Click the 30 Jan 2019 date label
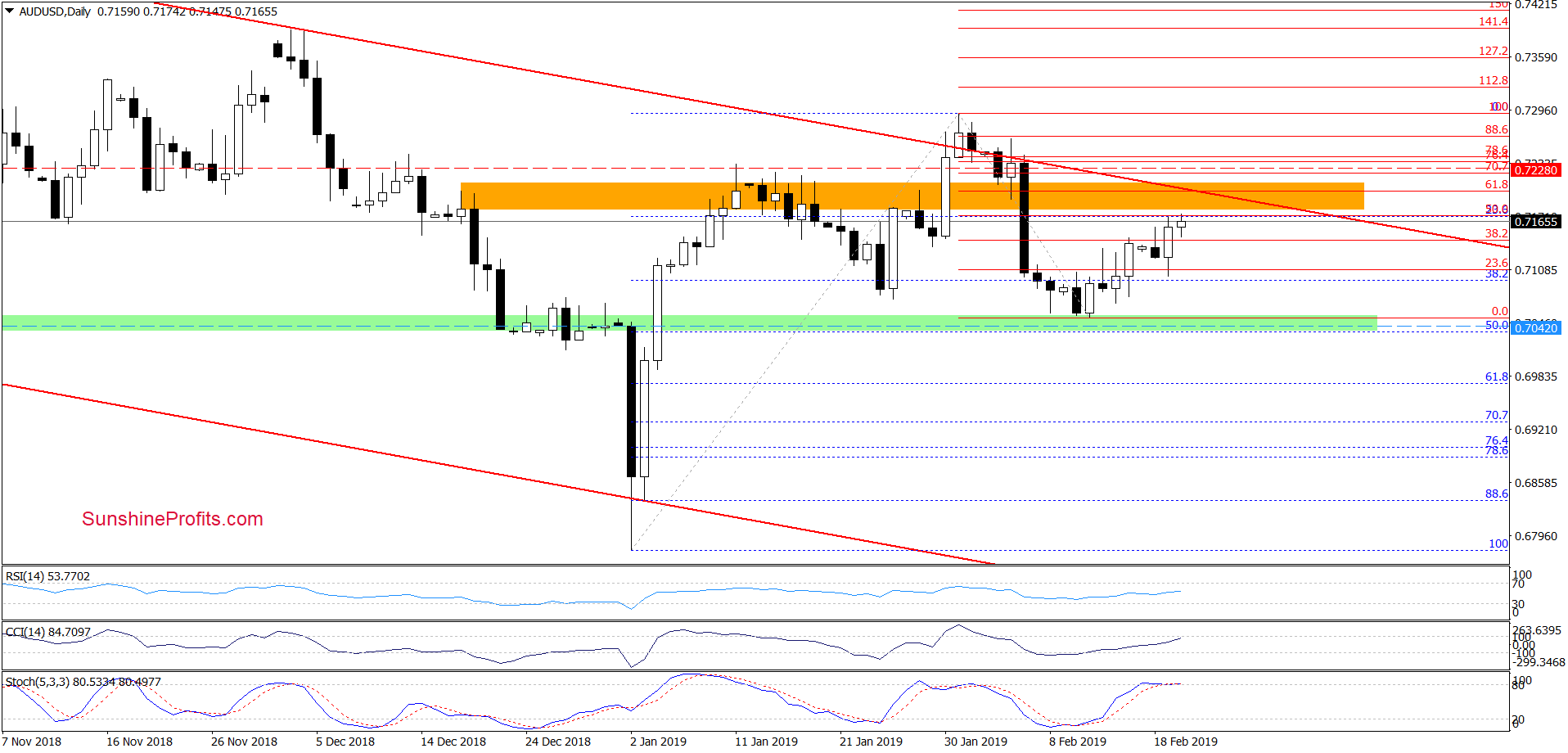 pos(975,742)
